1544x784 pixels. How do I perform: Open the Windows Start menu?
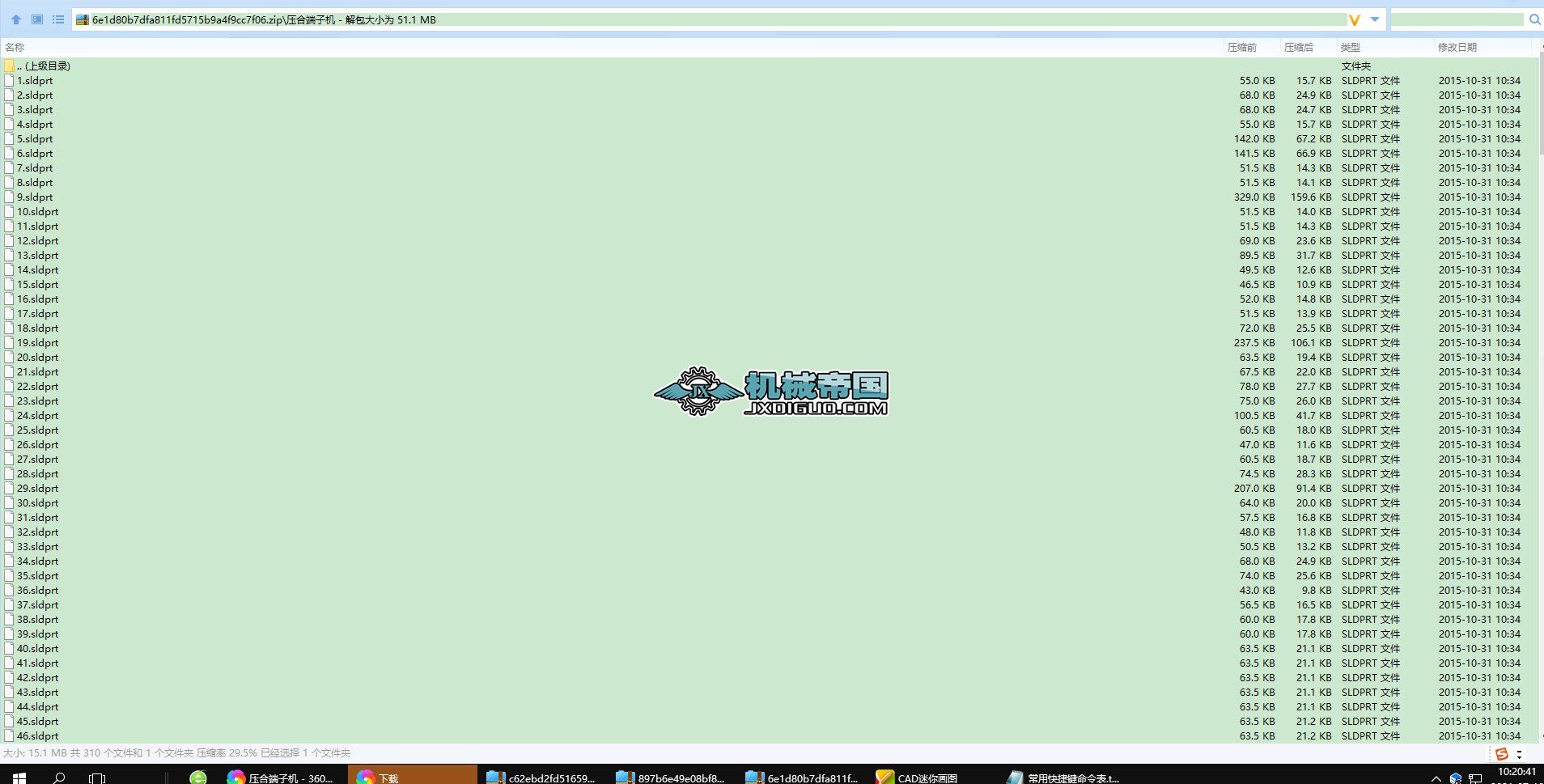(x=19, y=777)
